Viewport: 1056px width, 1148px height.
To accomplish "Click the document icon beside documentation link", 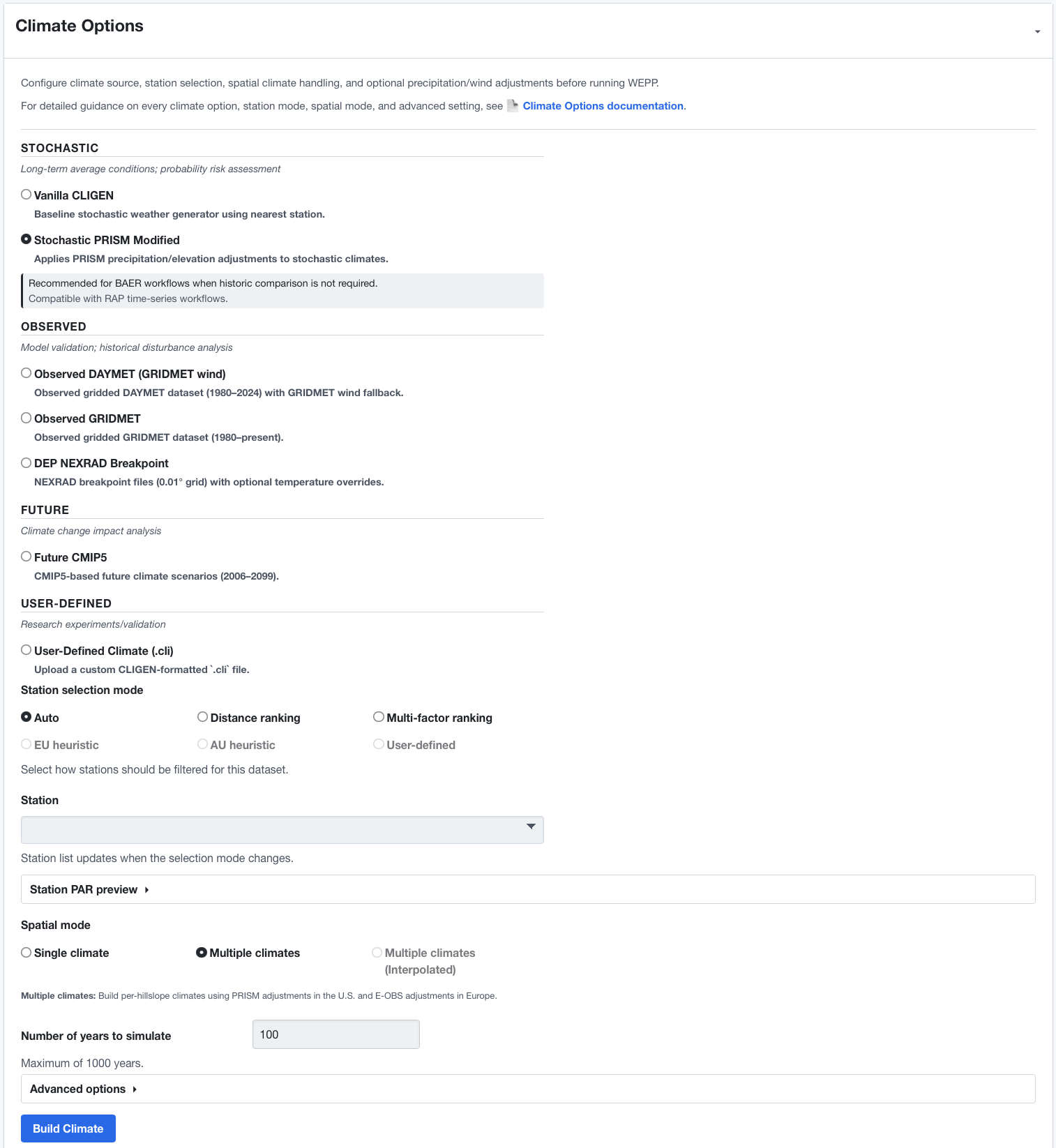I will pyautogui.click(x=512, y=106).
